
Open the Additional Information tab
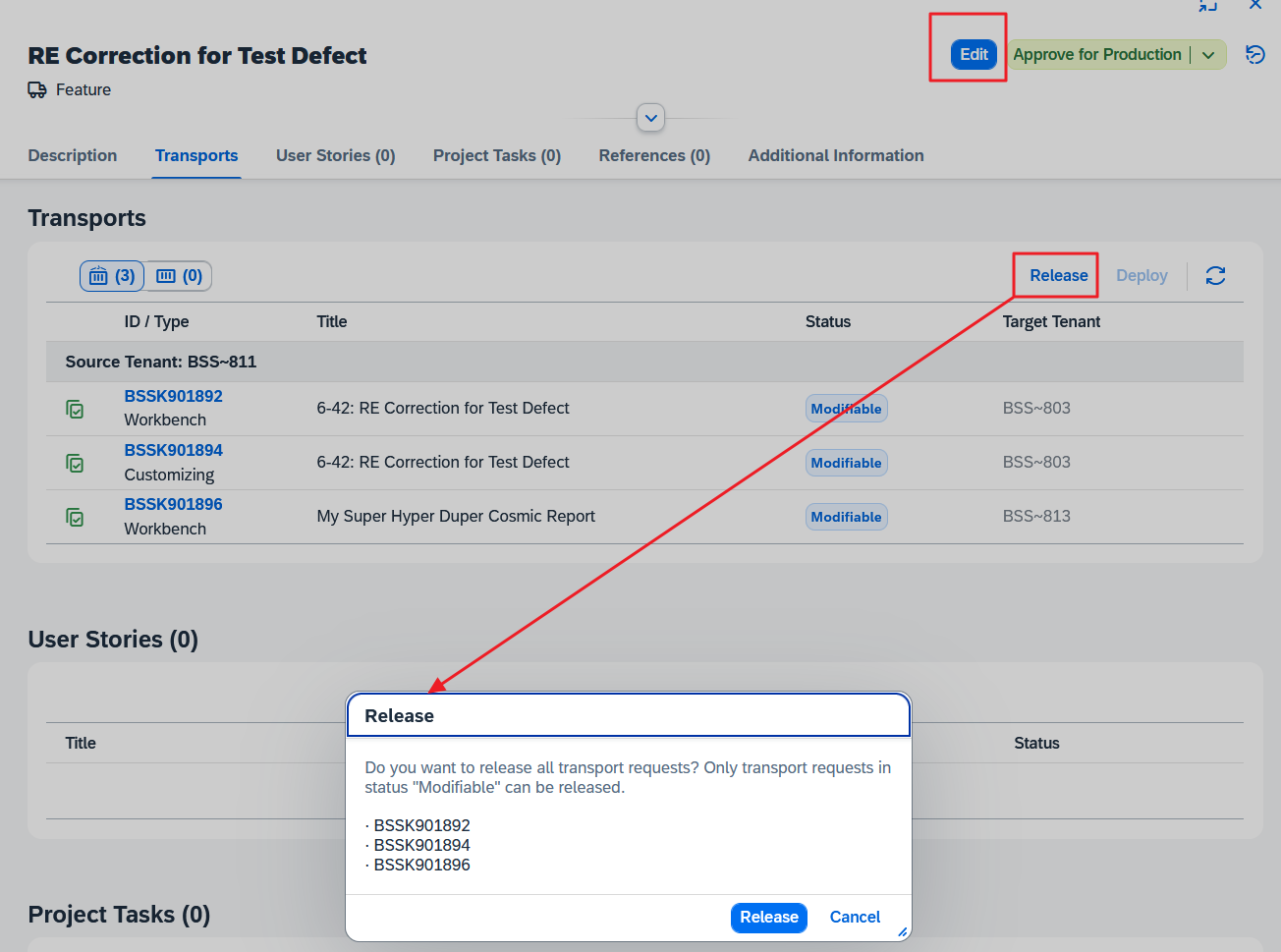coord(835,155)
